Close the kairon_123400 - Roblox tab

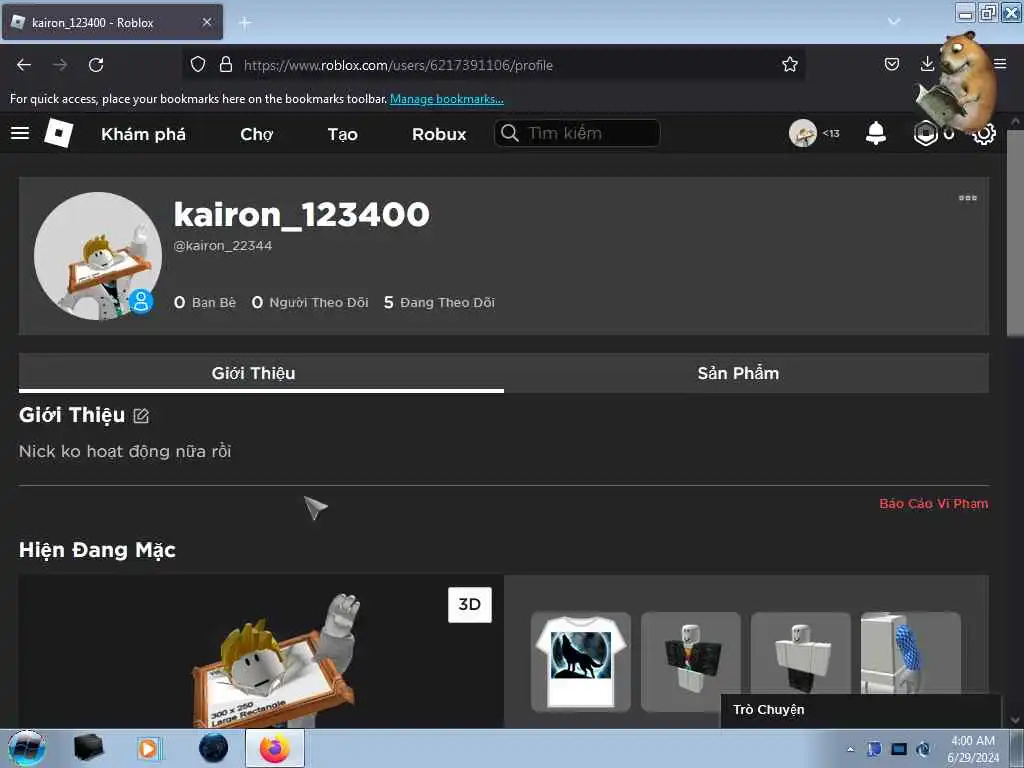206,22
